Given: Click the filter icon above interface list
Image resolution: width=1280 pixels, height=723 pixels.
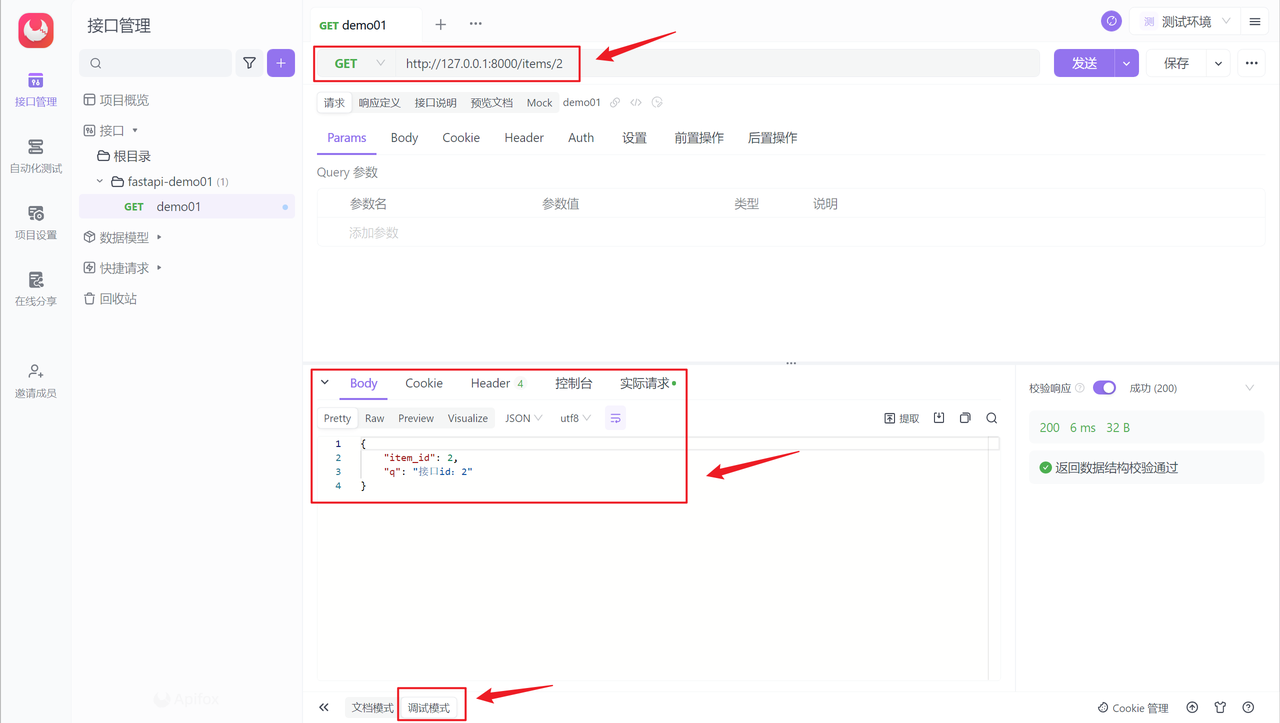Looking at the screenshot, I should [249, 62].
